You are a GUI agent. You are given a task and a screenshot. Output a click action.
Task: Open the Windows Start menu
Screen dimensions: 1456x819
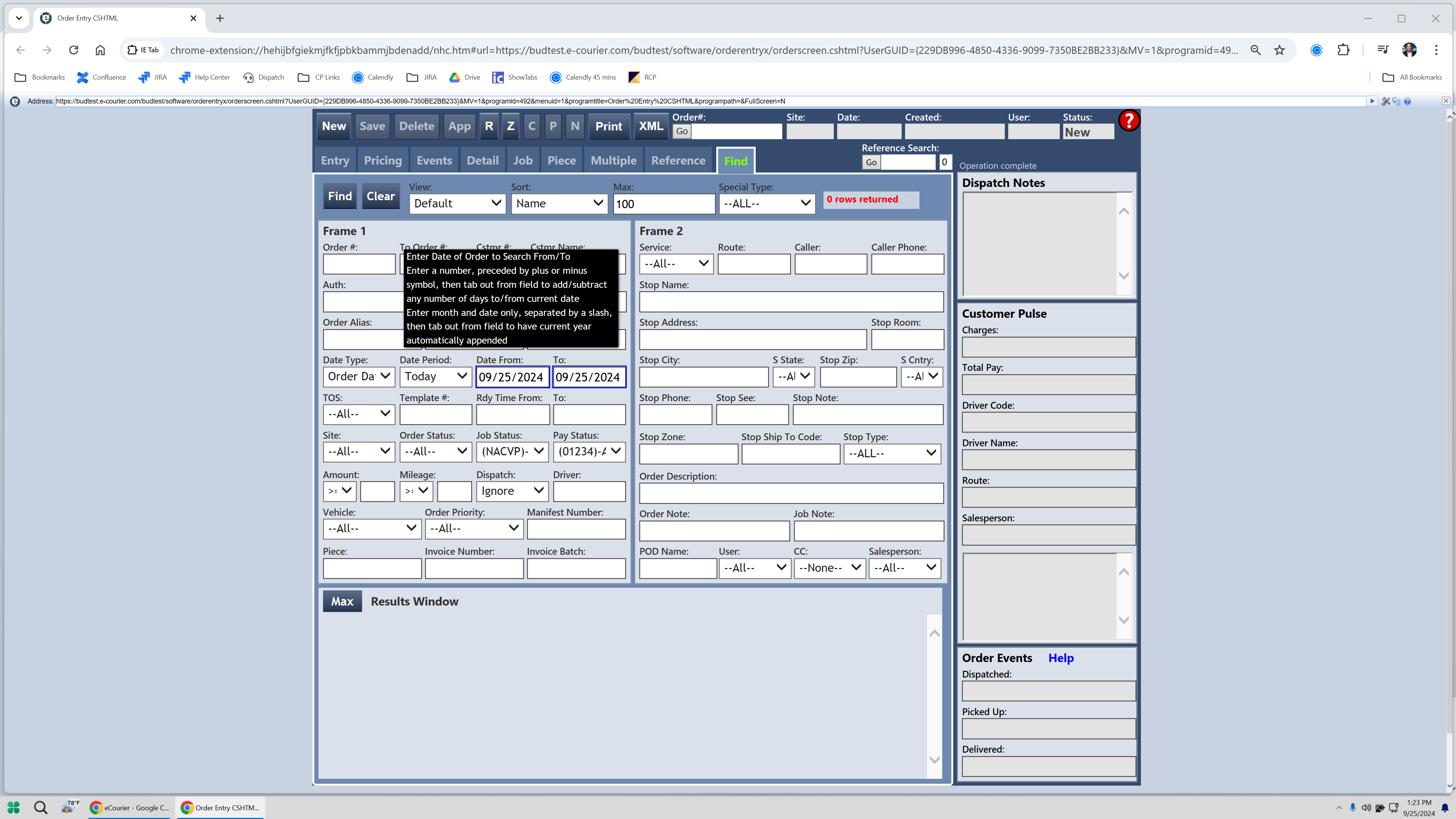pyautogui.click(x=14, y=807)
